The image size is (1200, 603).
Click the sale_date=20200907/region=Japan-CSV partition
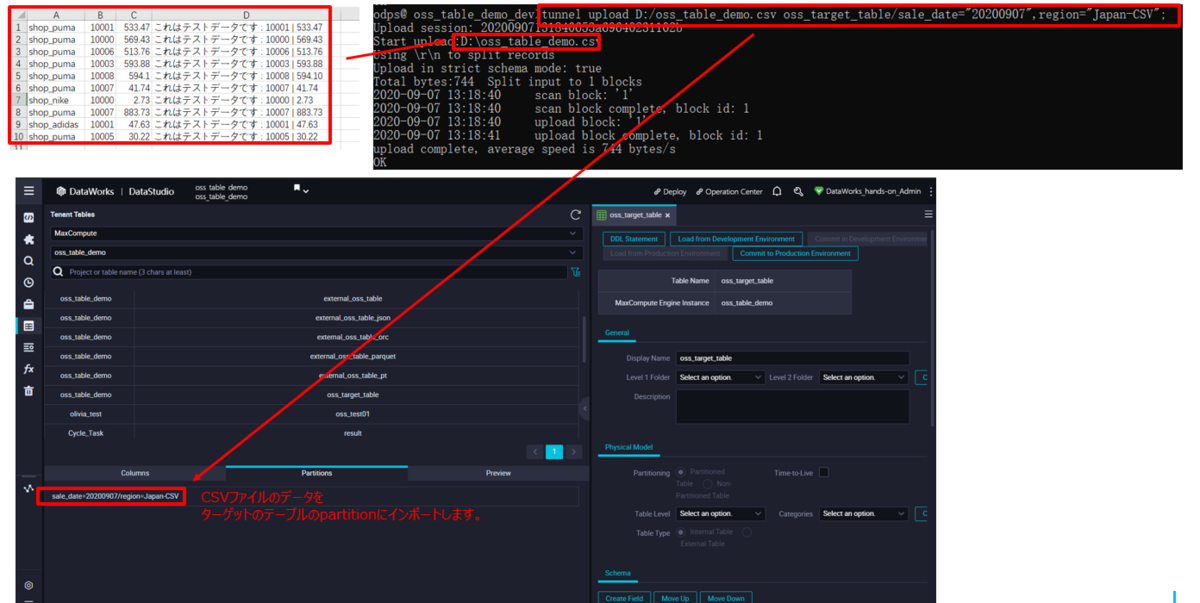[115, 496]
